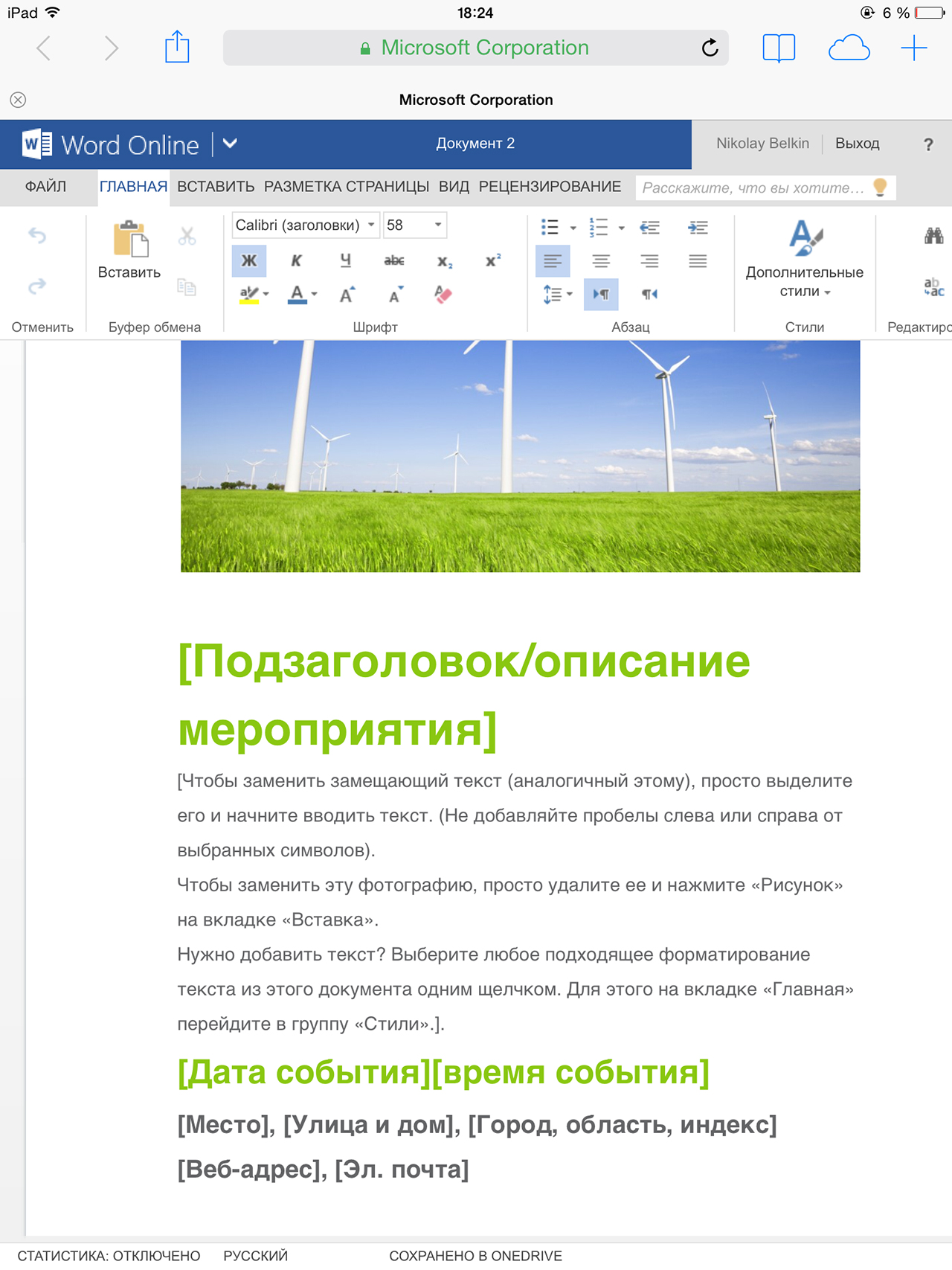
Task: Open the Calibri font name dropdown
Action: click(306, 225)
